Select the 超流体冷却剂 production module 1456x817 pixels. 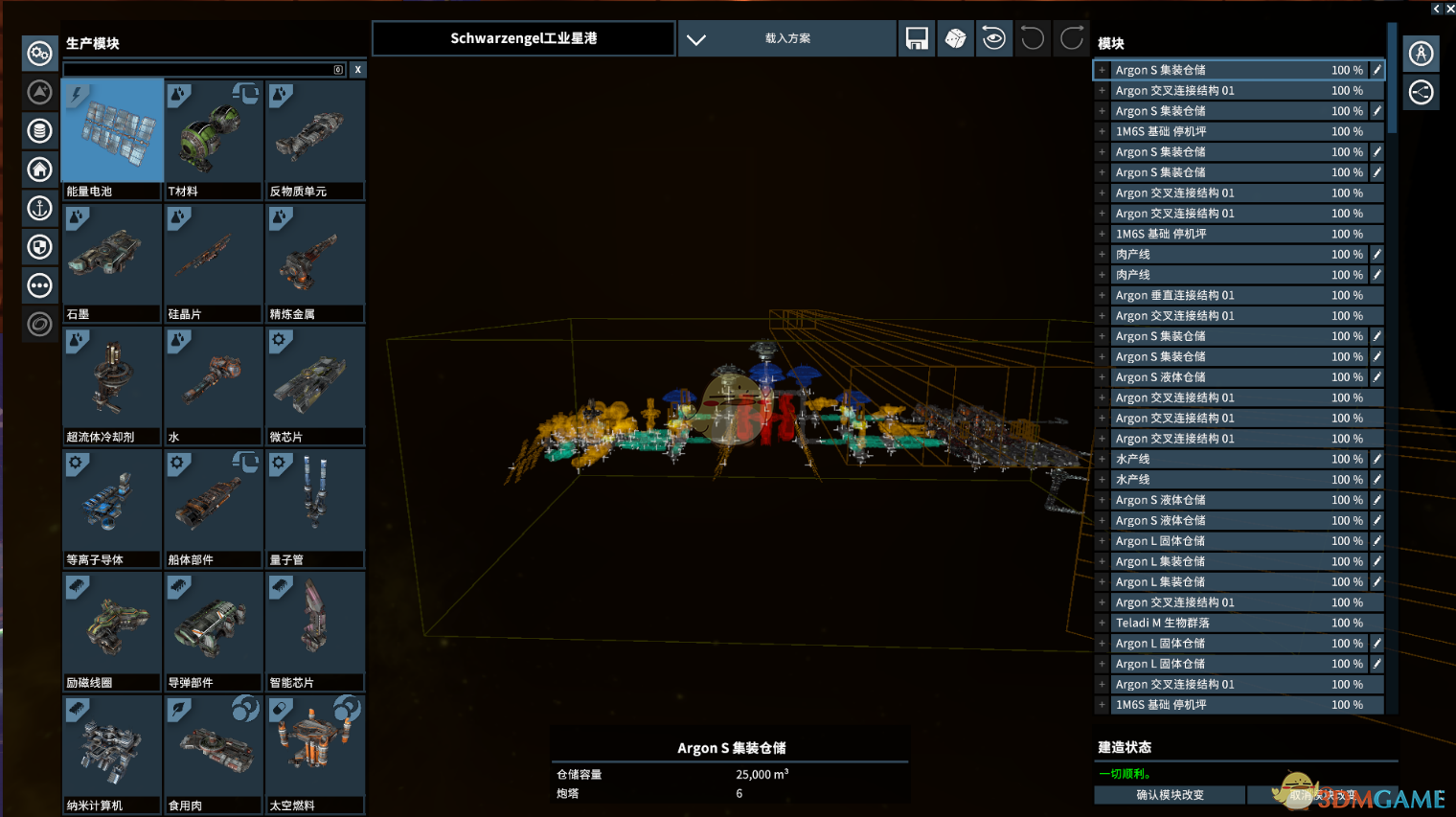coord(112,386)
